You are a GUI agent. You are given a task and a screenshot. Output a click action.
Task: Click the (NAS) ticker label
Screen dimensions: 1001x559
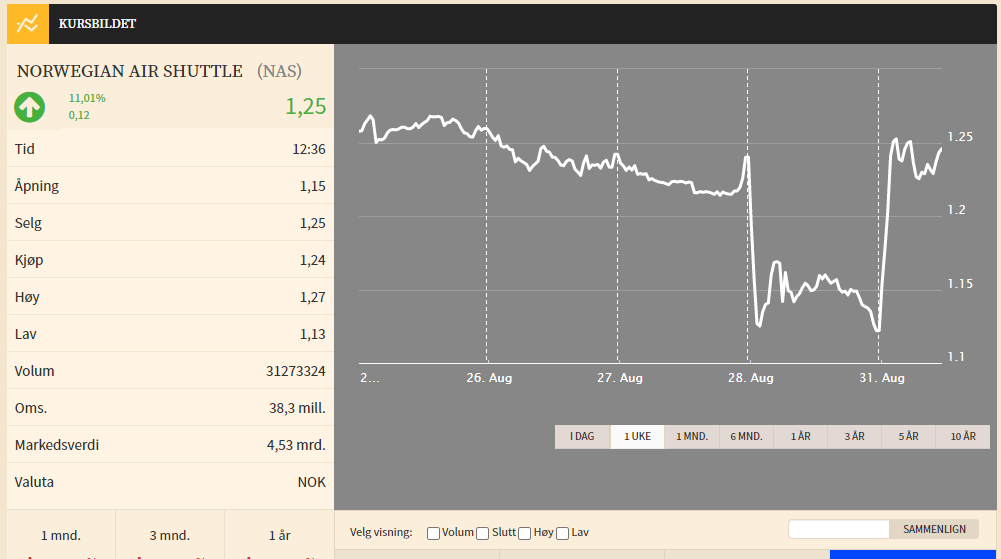280,71
